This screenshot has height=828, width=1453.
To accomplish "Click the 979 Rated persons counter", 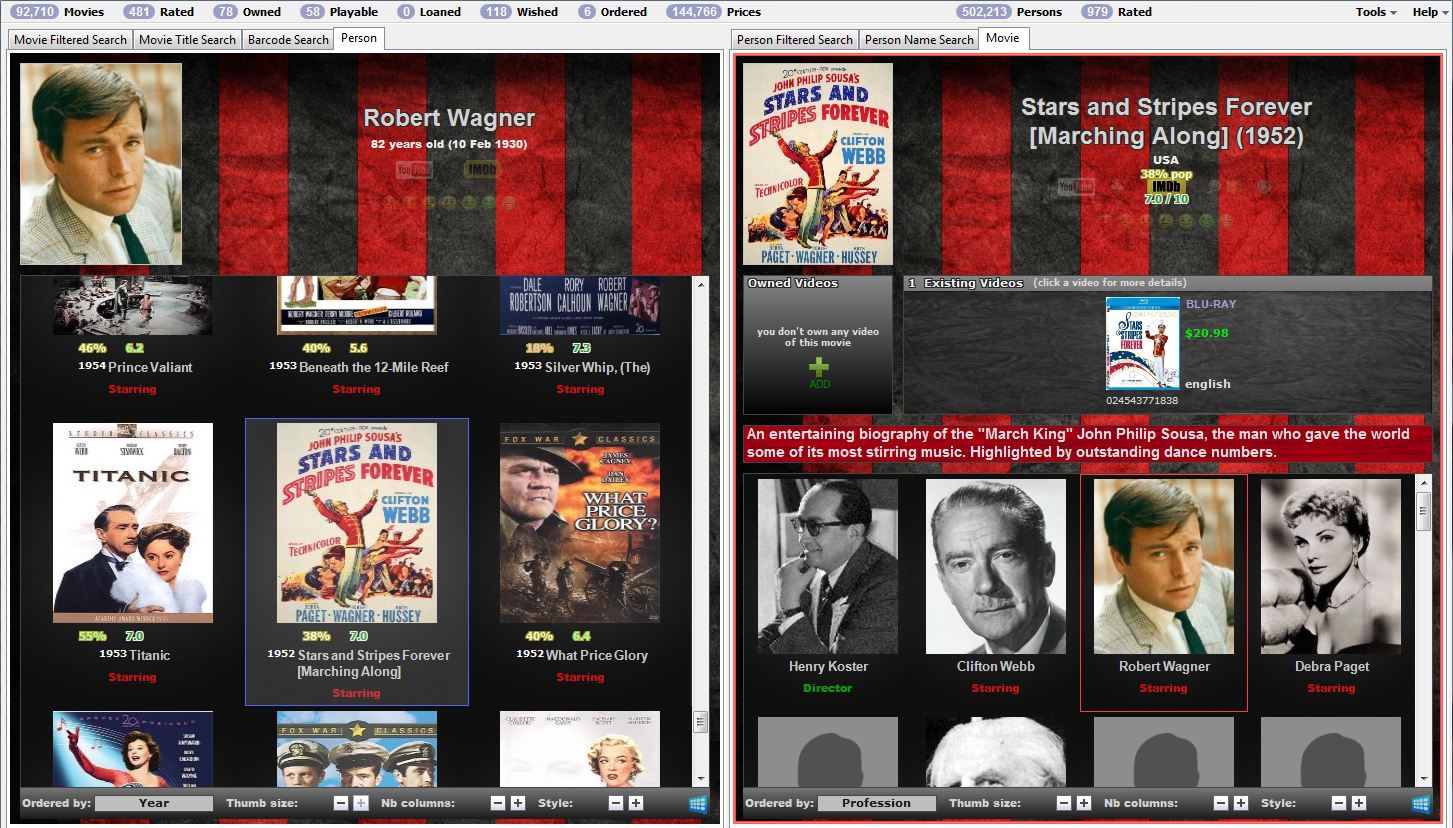I will pyautogui.click(x=1117, y=12).
